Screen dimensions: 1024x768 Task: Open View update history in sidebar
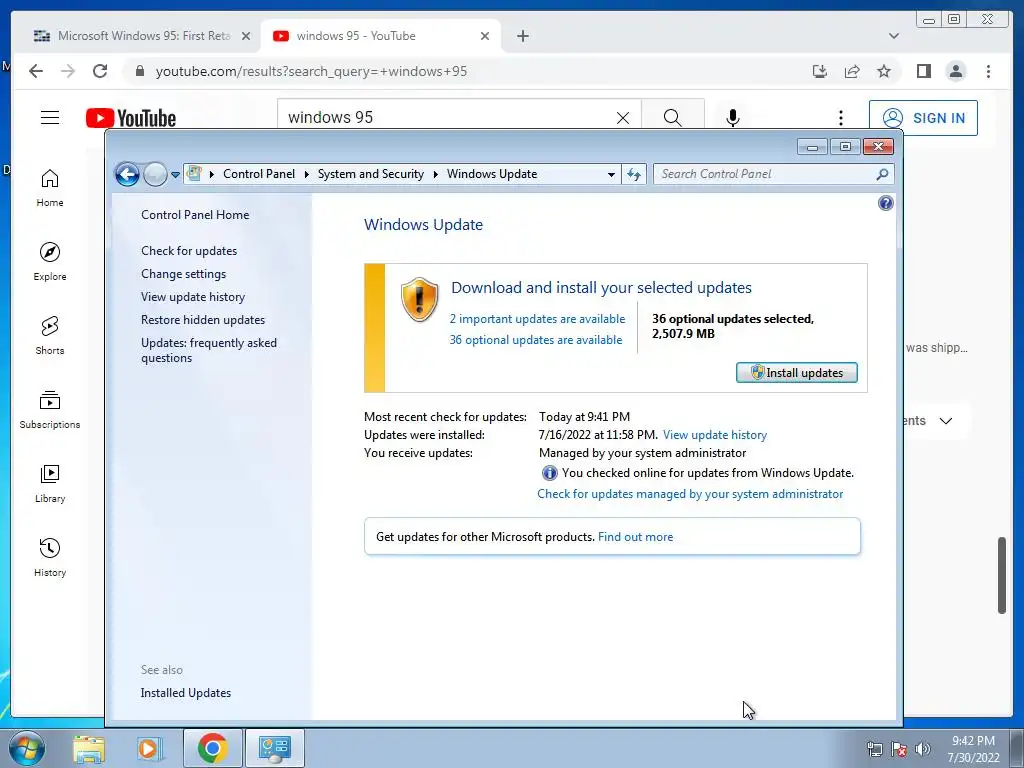(x=193, y=296)
